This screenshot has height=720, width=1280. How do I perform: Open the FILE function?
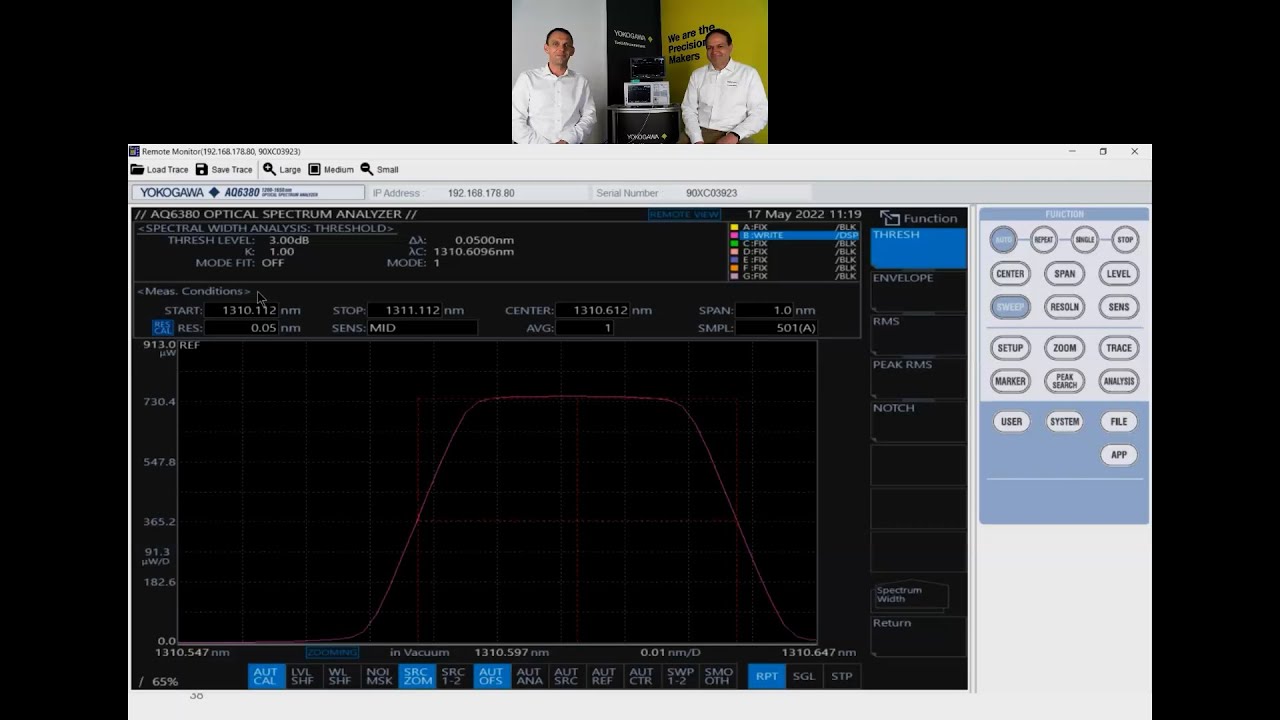point(1119,422)
